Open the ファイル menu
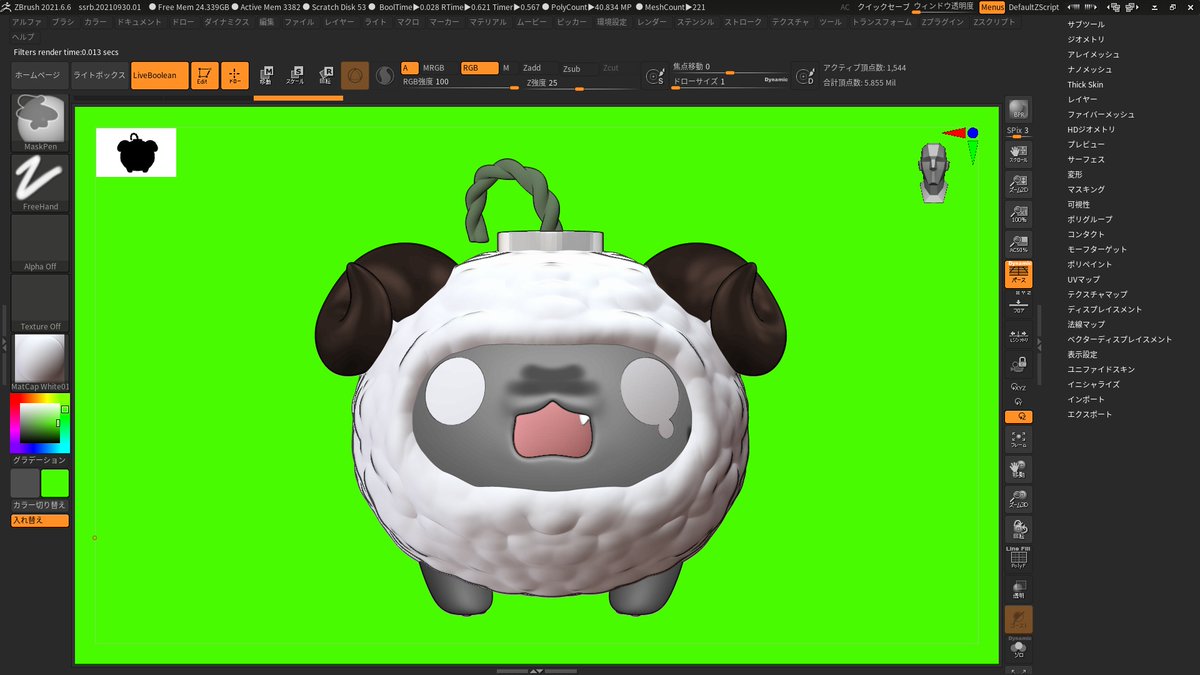The image size is (1200, 675). click(x=298, y=21)
